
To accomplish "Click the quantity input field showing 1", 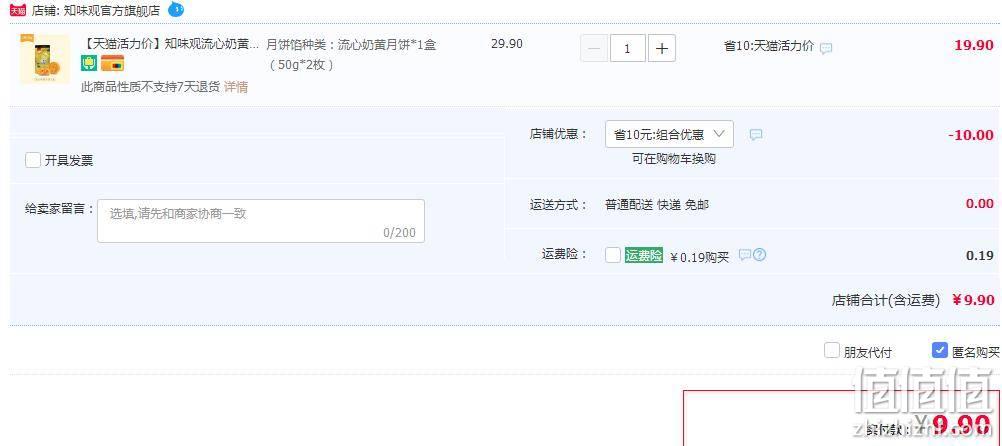I will [628, 49].
